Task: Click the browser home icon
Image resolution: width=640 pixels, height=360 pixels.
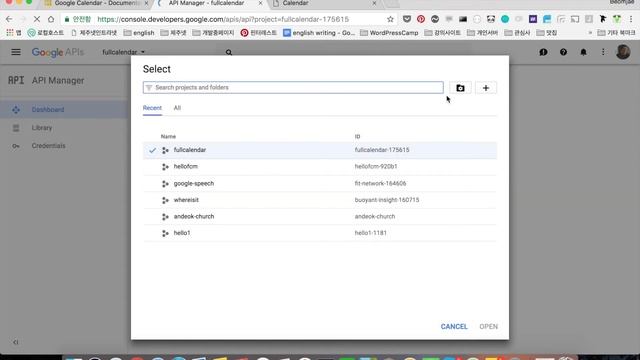Action: [x=51, y=19]
